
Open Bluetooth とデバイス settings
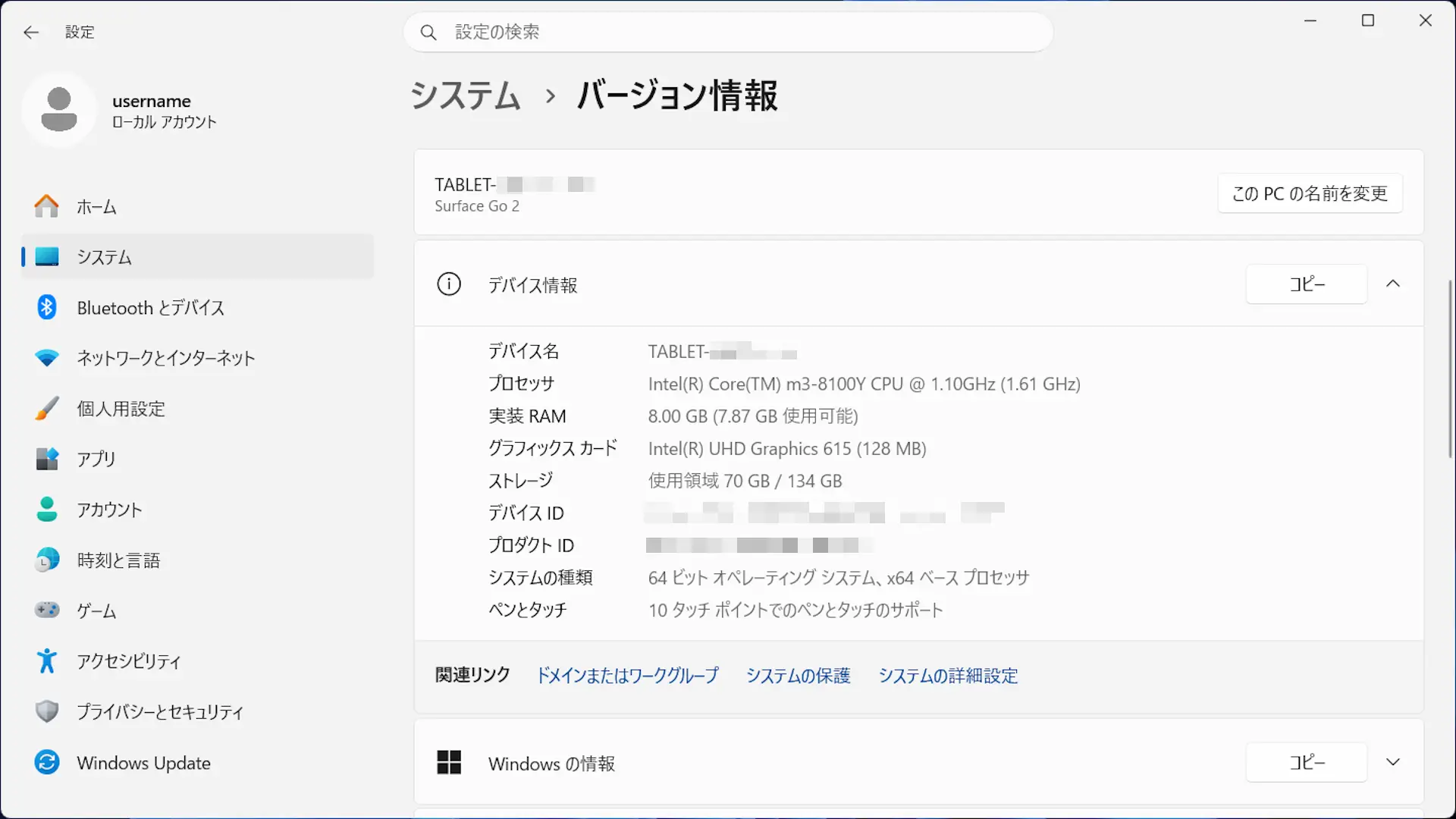(198, 307)
